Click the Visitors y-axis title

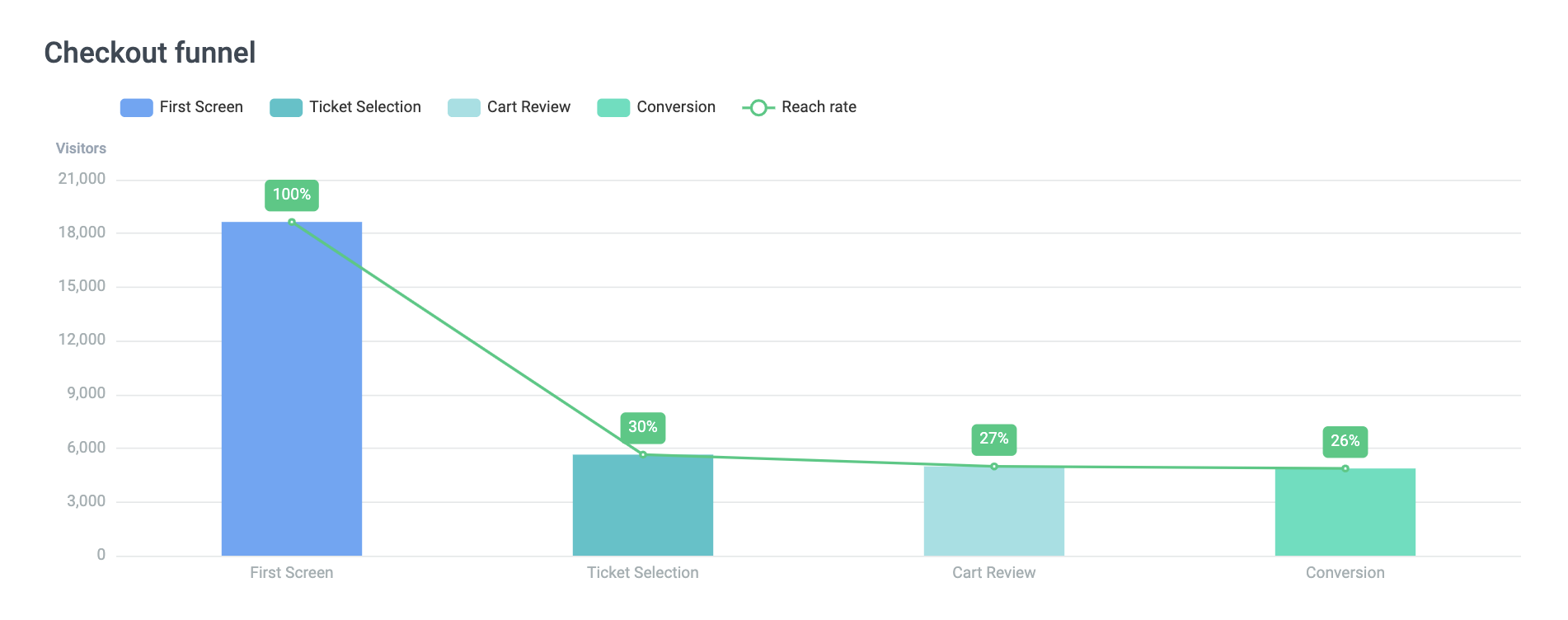(81, 148)
